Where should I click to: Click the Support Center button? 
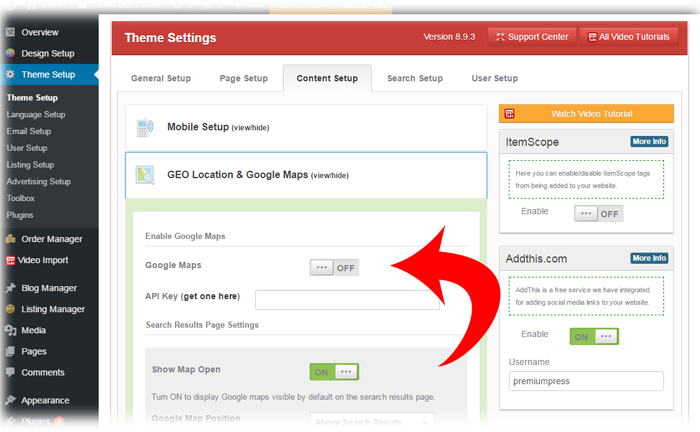coord(530,37)
